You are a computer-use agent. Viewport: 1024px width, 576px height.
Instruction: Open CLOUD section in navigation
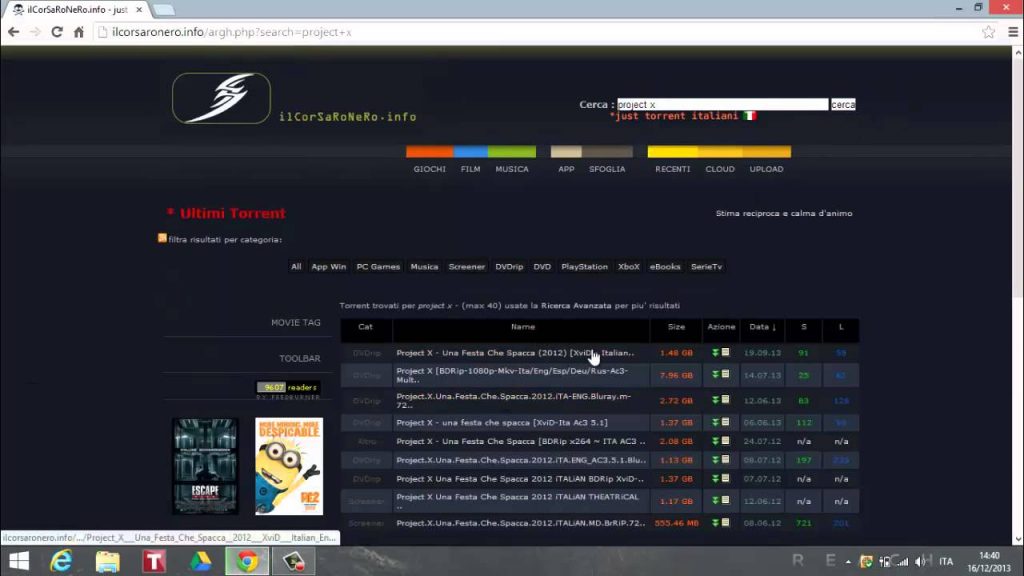pos(720,169)
